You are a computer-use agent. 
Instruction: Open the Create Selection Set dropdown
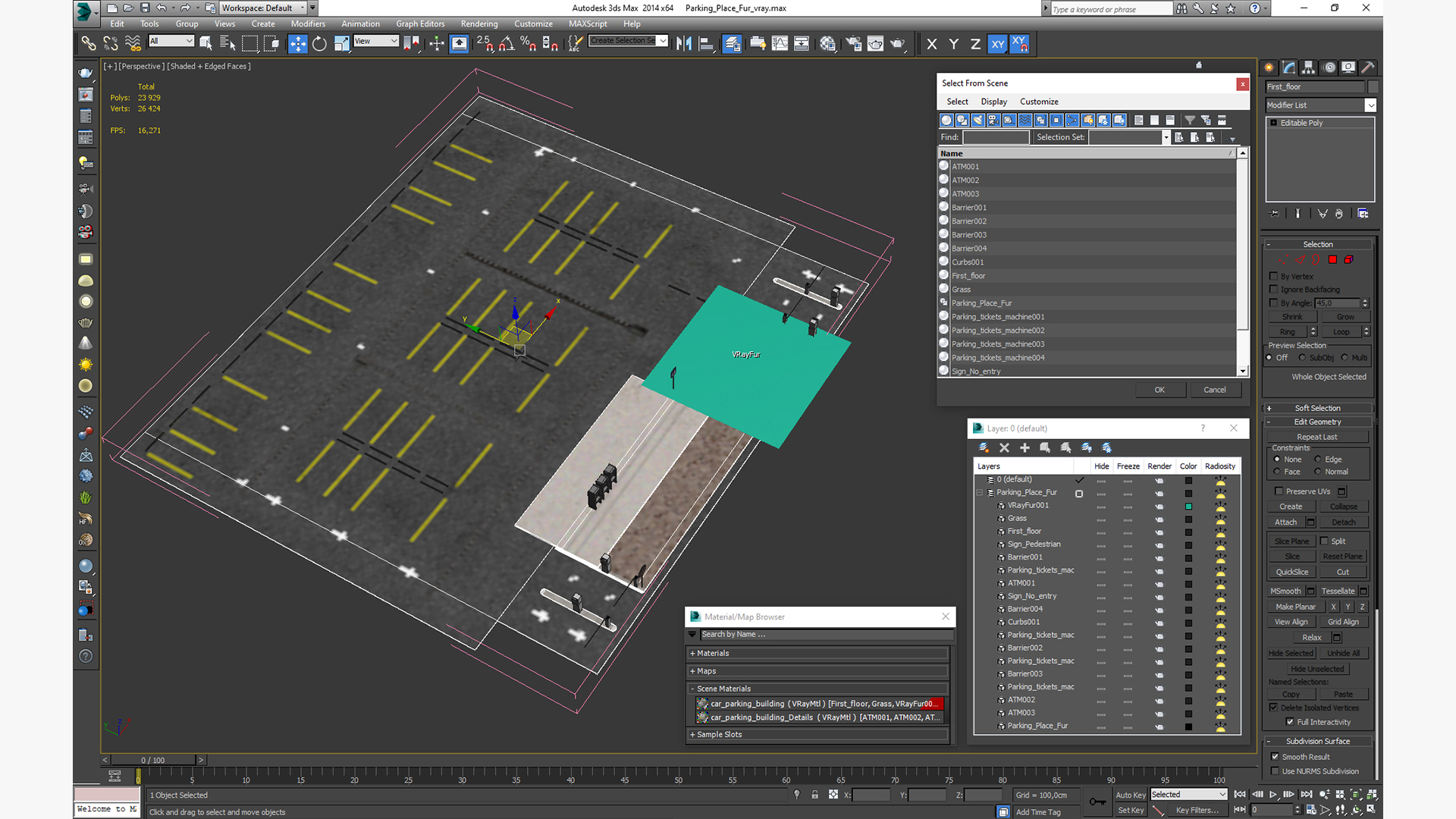663,41
